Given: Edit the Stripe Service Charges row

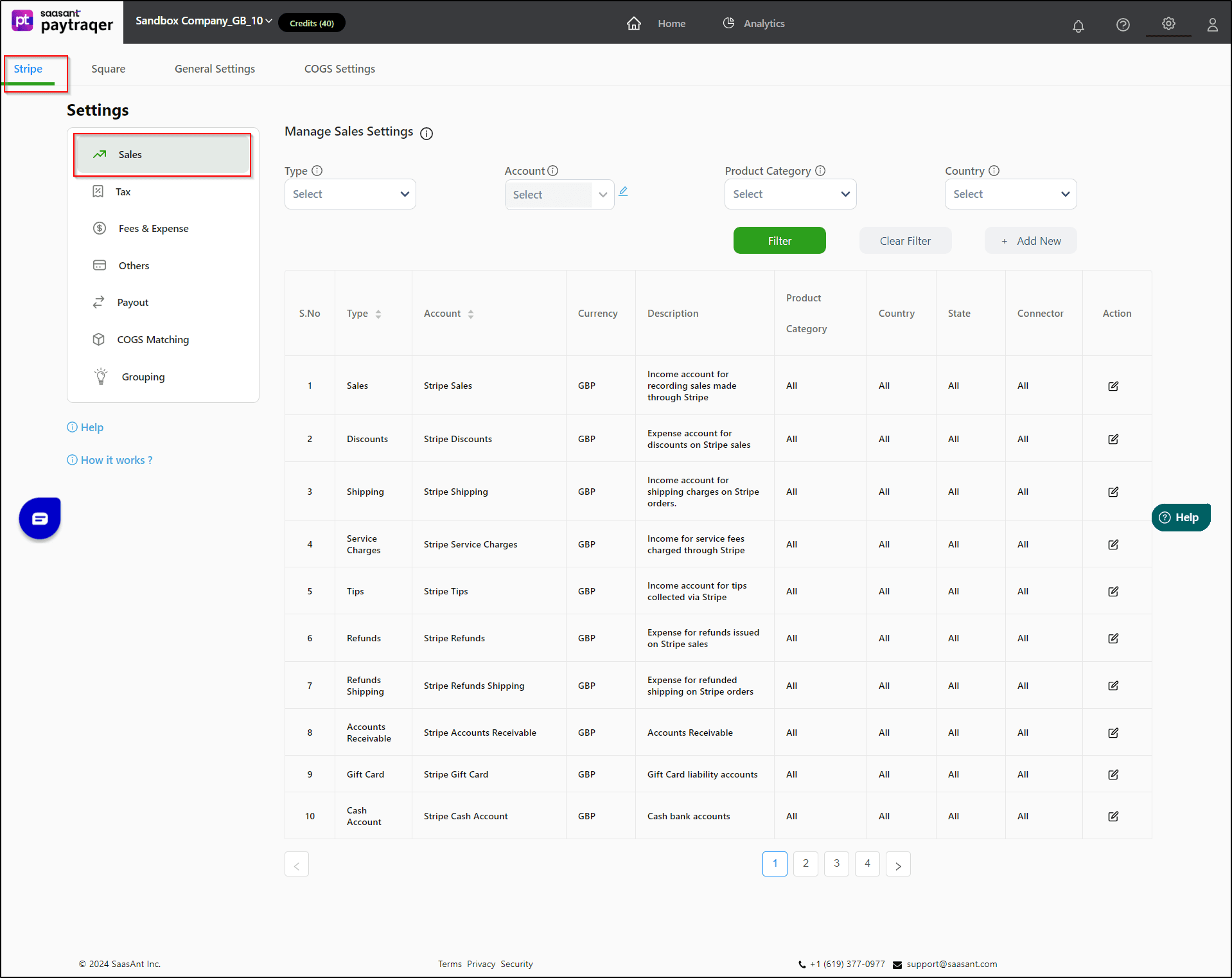Looking at the screenshot, I should coord(1113,545).
